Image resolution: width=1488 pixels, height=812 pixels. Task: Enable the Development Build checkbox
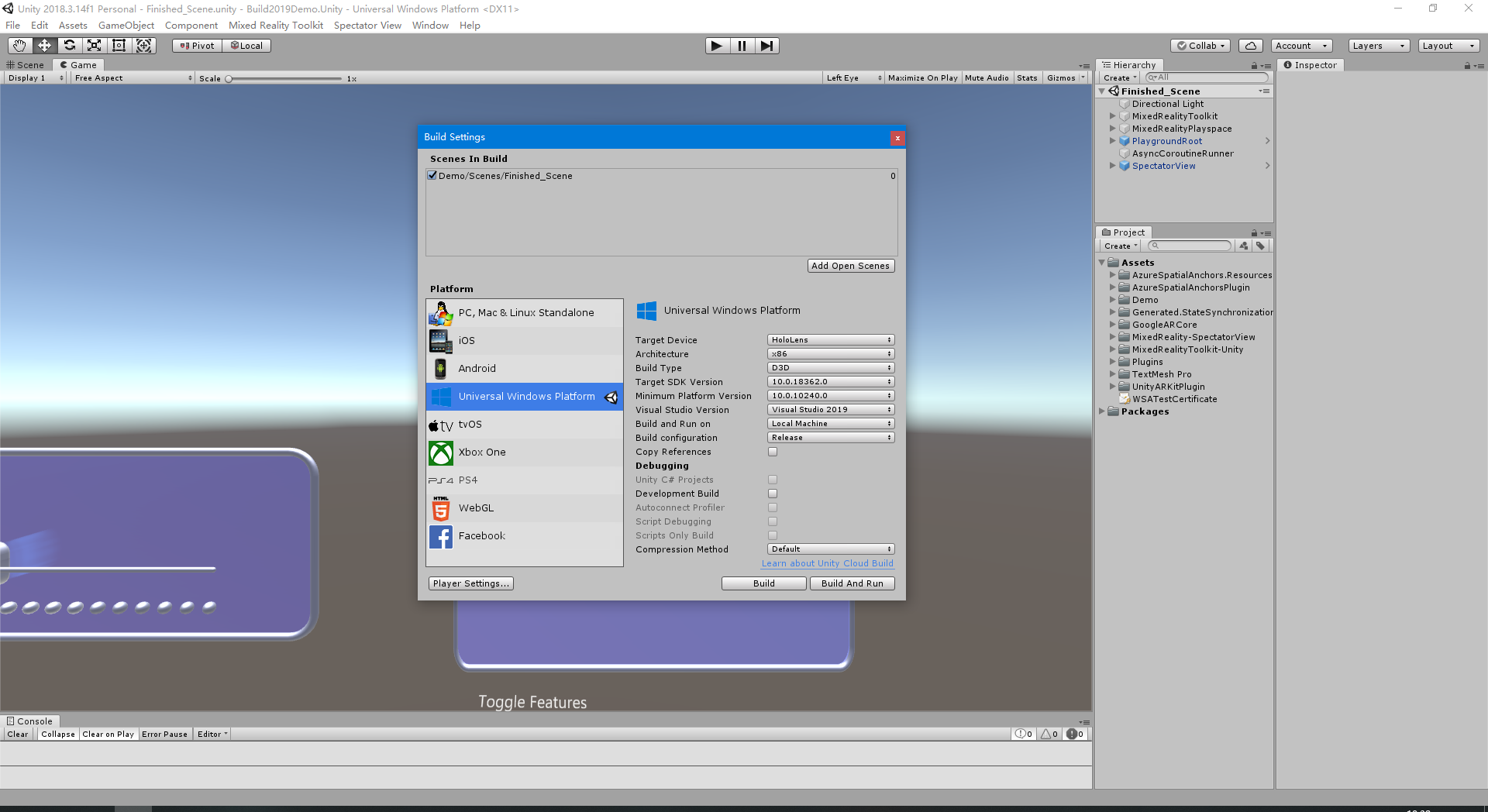coord(772,494)
